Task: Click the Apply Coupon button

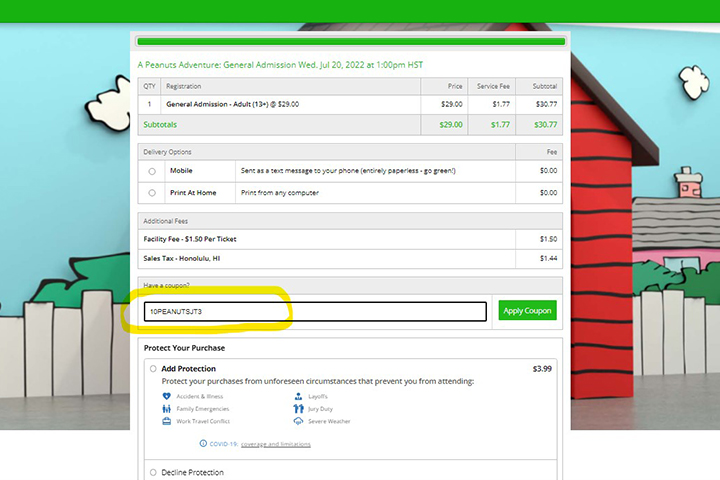Action: pyautogui.click(x=528, y=311)
